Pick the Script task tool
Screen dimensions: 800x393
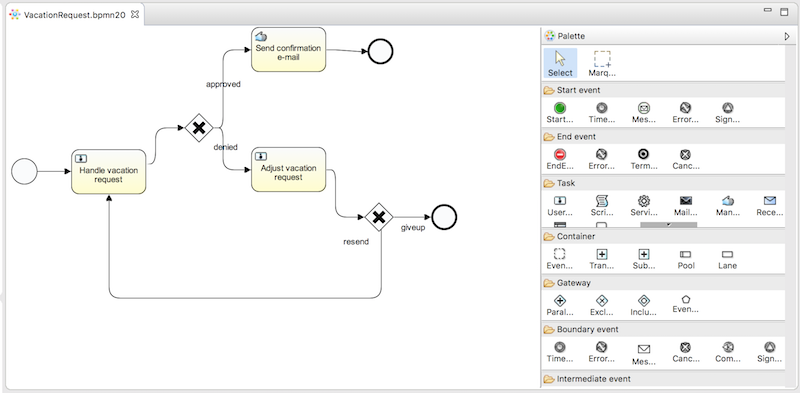click(x=602, y=205)
